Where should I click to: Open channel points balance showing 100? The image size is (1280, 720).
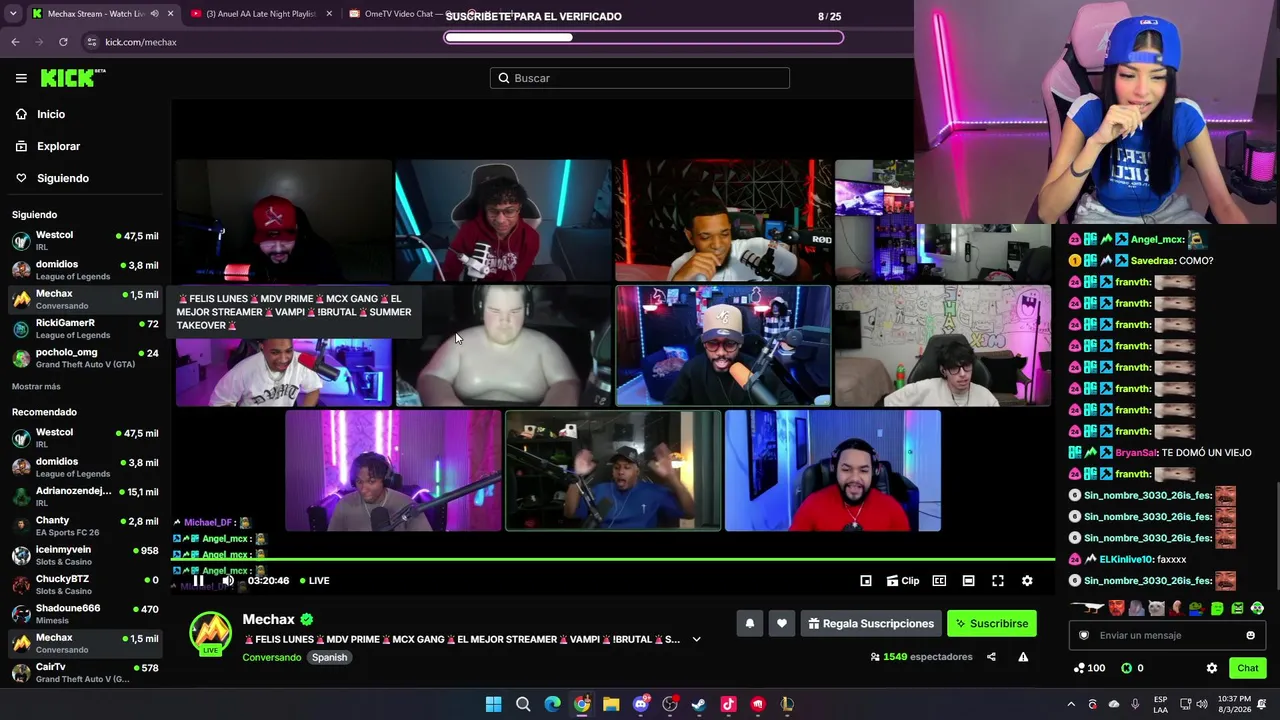click(1089, 668)
